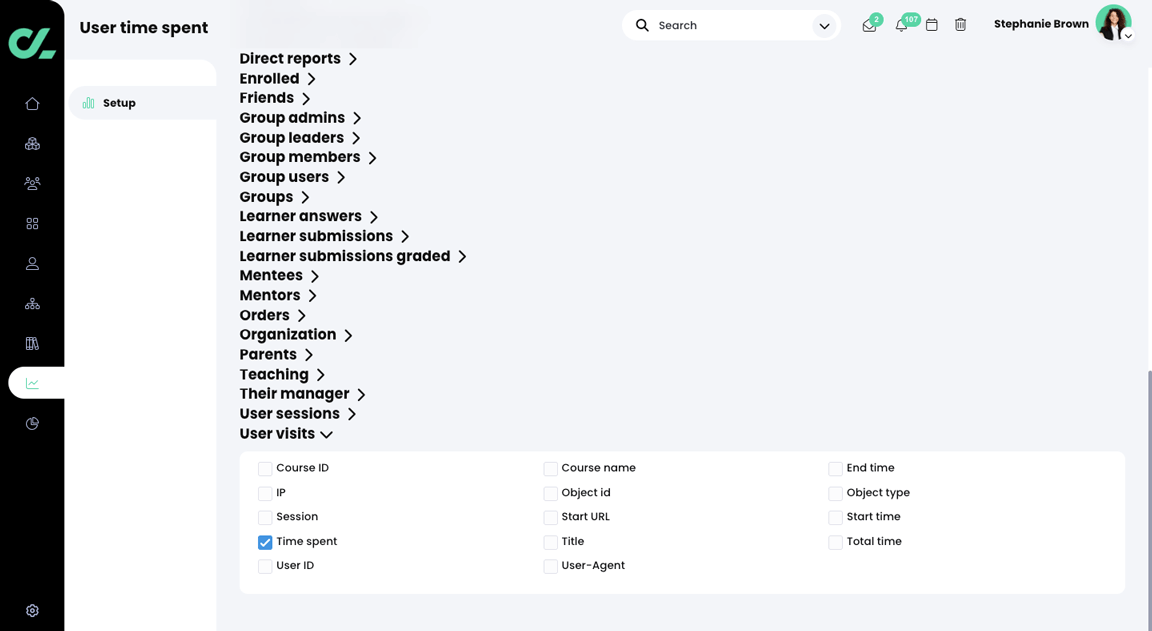Click the bar chart icon beside Setup
Viewport: 1152px width, 631px height.
(x=88, y=103)
